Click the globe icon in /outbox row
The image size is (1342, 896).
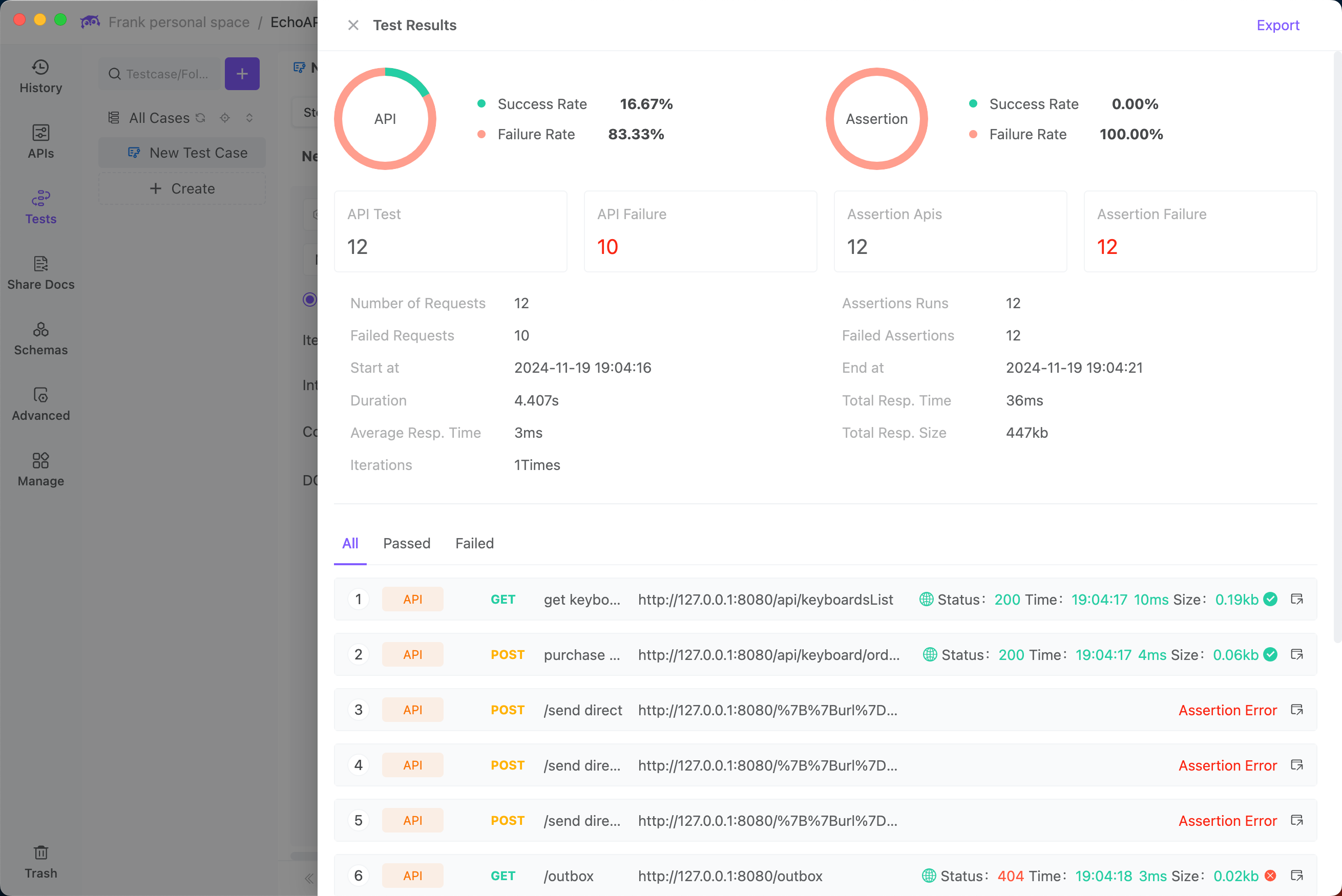coord(929,876)
